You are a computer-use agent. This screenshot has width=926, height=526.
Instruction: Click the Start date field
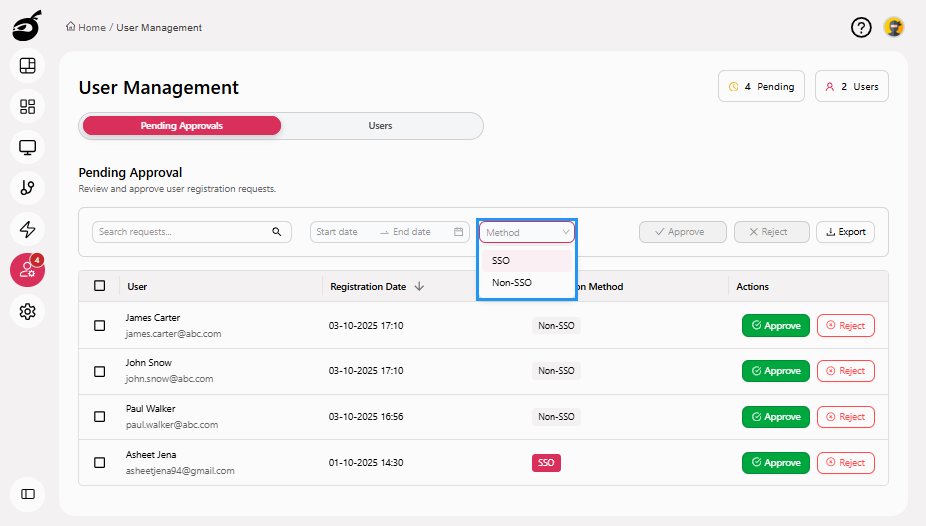tap(343, 231)
